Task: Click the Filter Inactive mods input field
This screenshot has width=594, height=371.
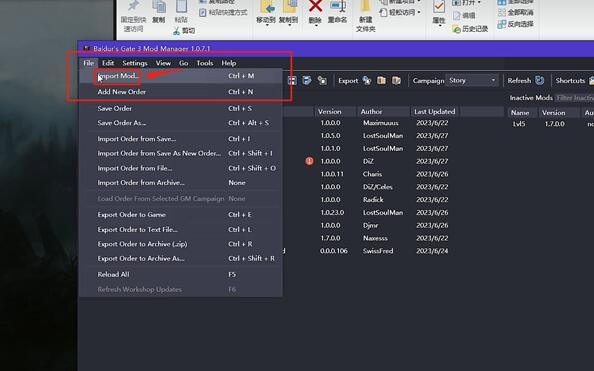Action: 574,98
